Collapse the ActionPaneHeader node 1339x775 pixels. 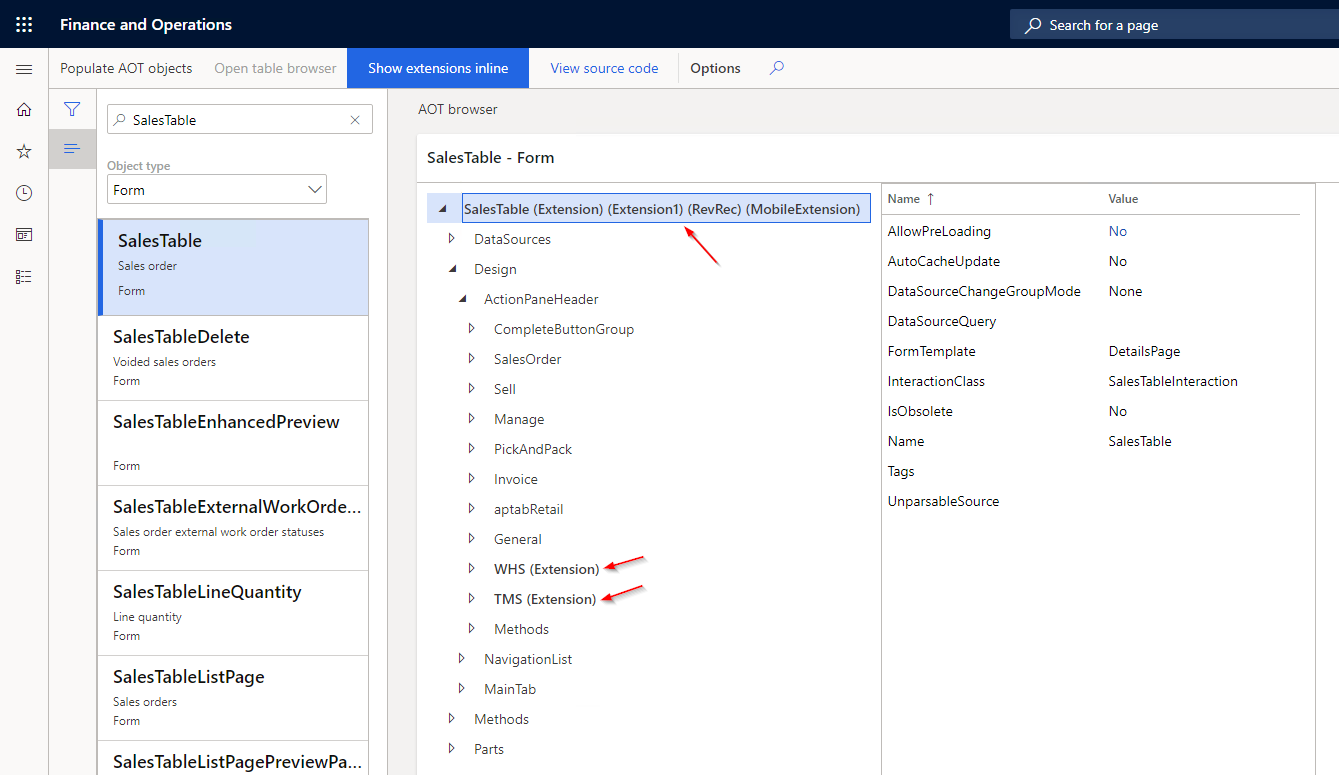(462, 299)
